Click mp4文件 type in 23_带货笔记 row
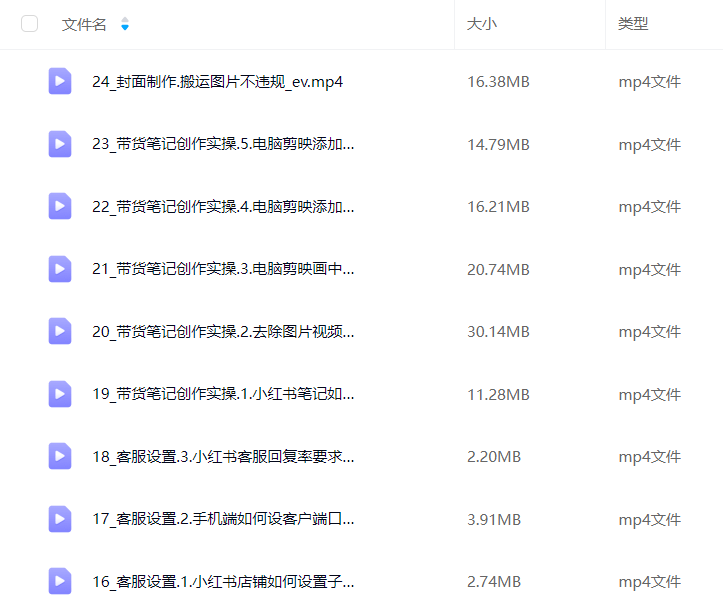 coord(649,144)
